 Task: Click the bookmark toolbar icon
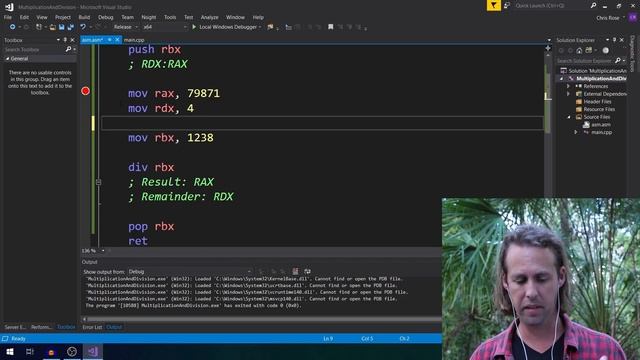(x=331, y=27)
